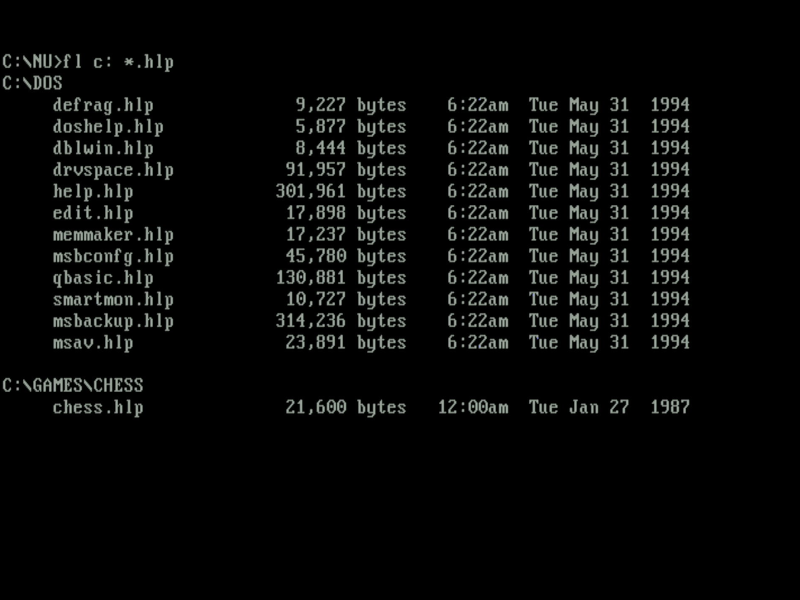
Task: Click the size 45,780 bytes
Action: [x=346, y=256]
